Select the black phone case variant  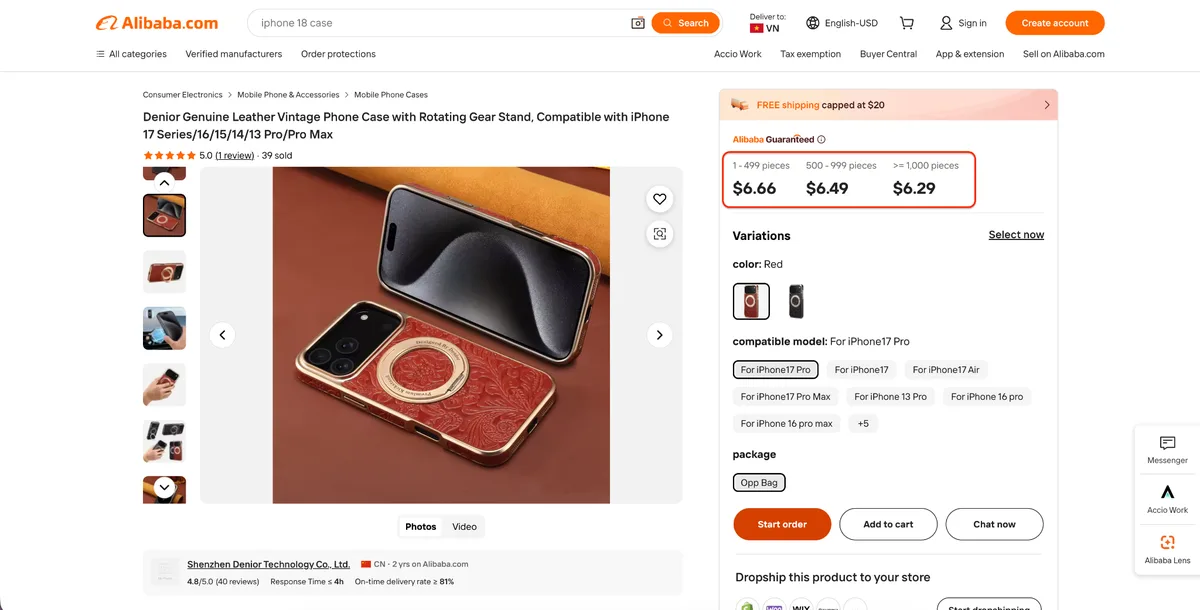(795, 301)
